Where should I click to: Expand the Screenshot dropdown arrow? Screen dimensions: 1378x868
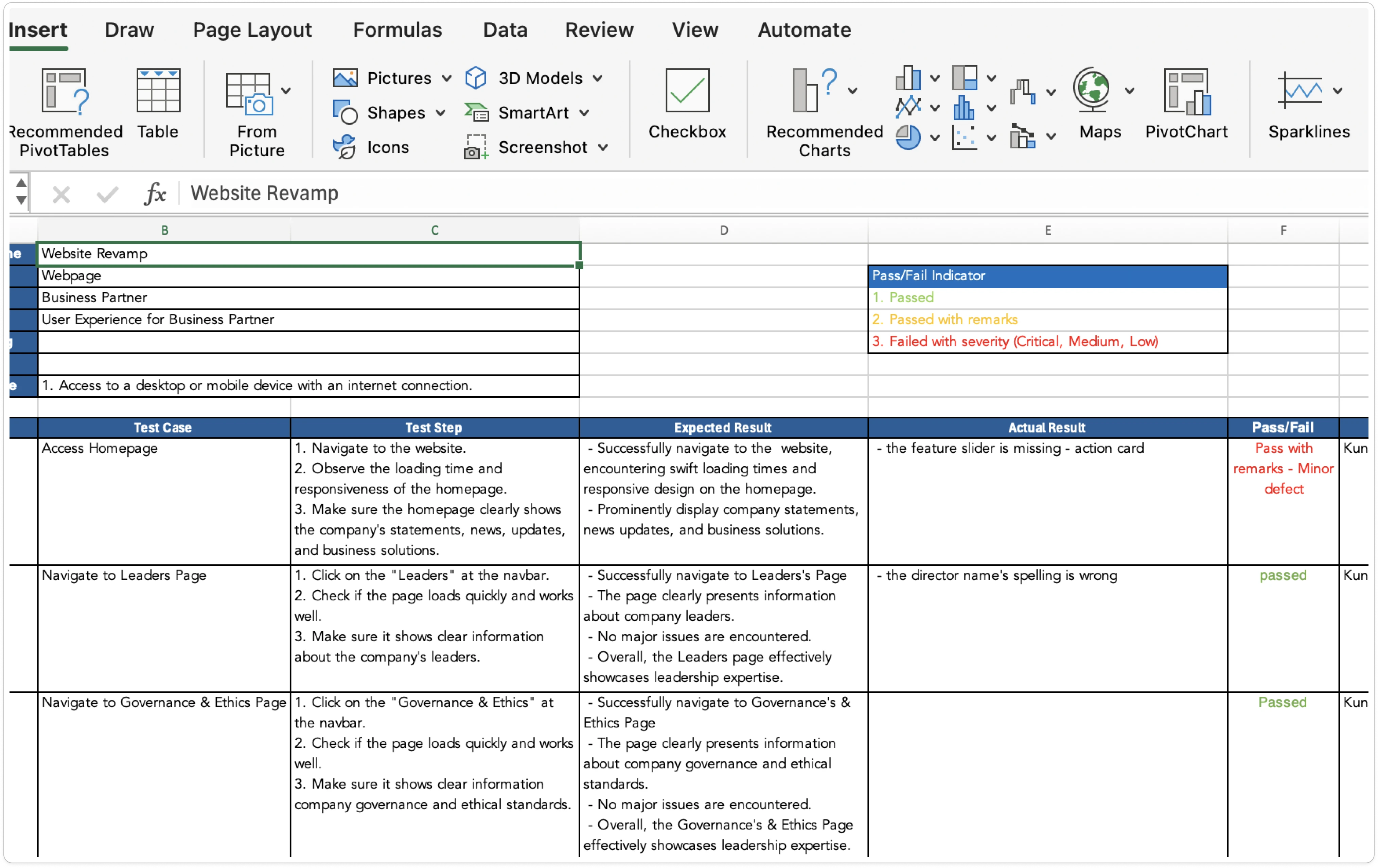603,147
